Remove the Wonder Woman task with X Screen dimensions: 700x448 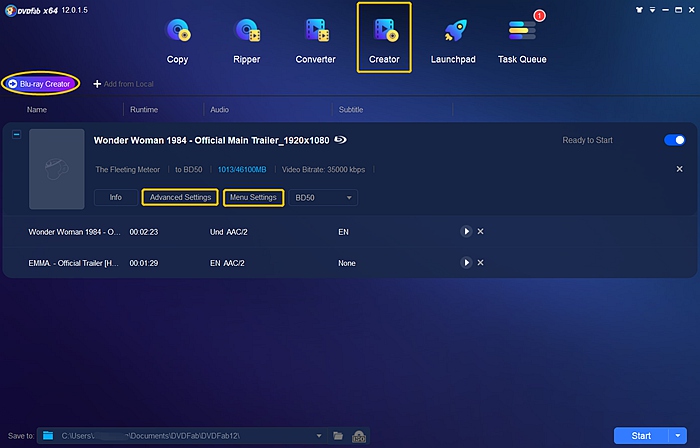tap(679, 169)
